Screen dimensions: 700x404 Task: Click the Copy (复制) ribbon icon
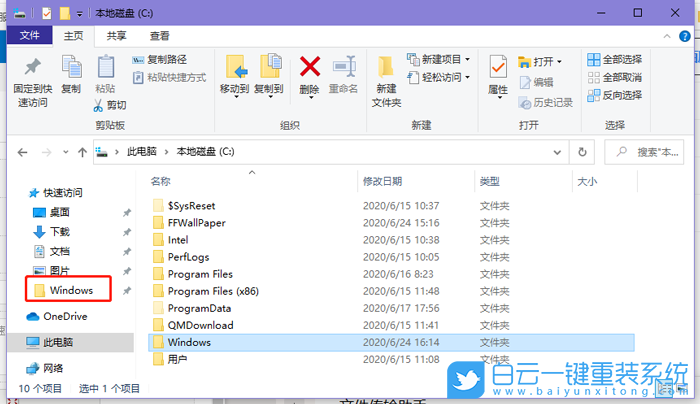71,74
